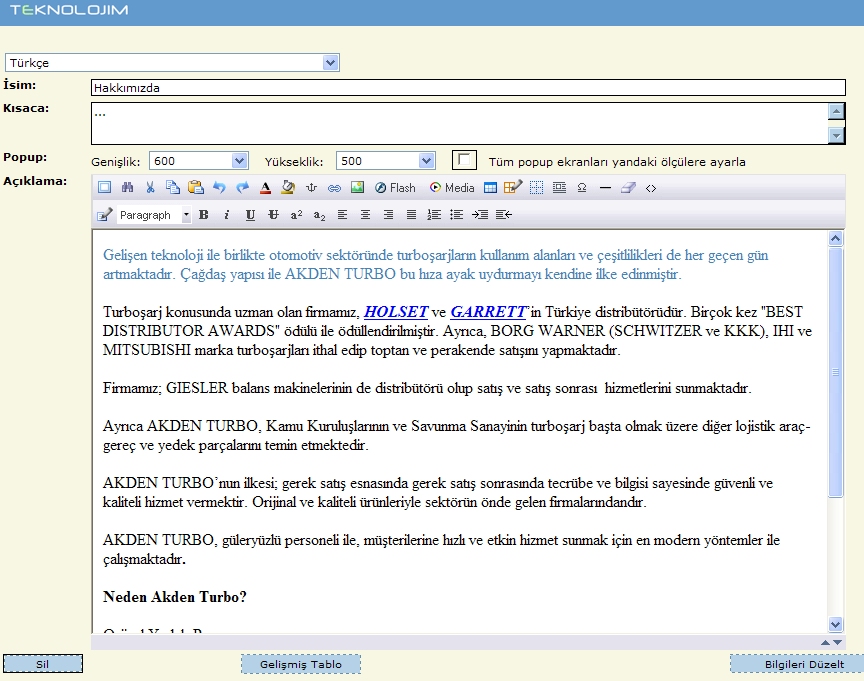Insert Media content

(x=452, y=188)
